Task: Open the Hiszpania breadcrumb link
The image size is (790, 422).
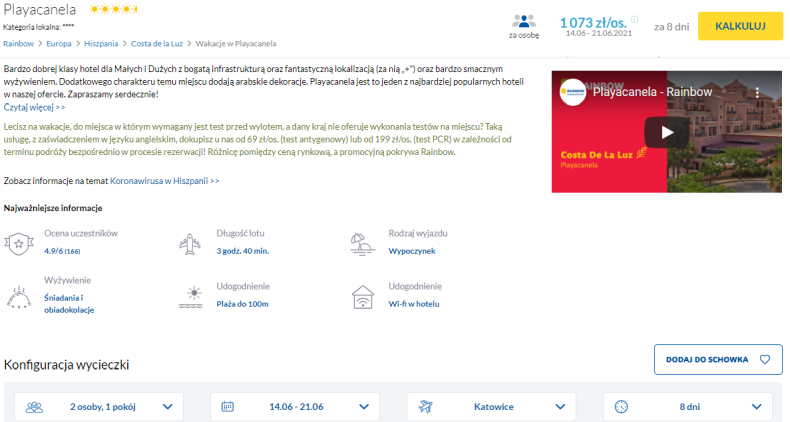Action: [x=101, y=44]
